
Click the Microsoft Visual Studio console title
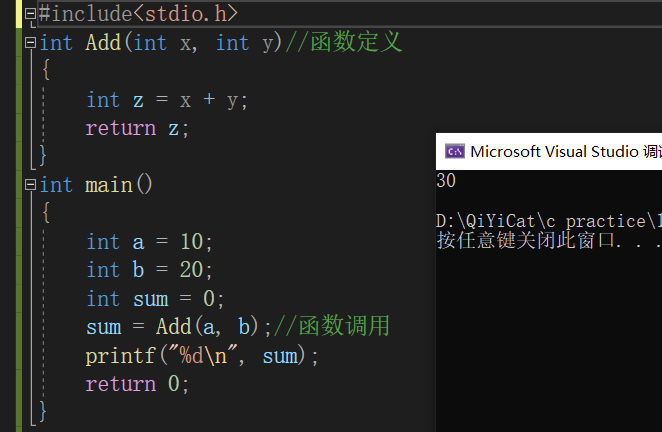tap(566, 151)
